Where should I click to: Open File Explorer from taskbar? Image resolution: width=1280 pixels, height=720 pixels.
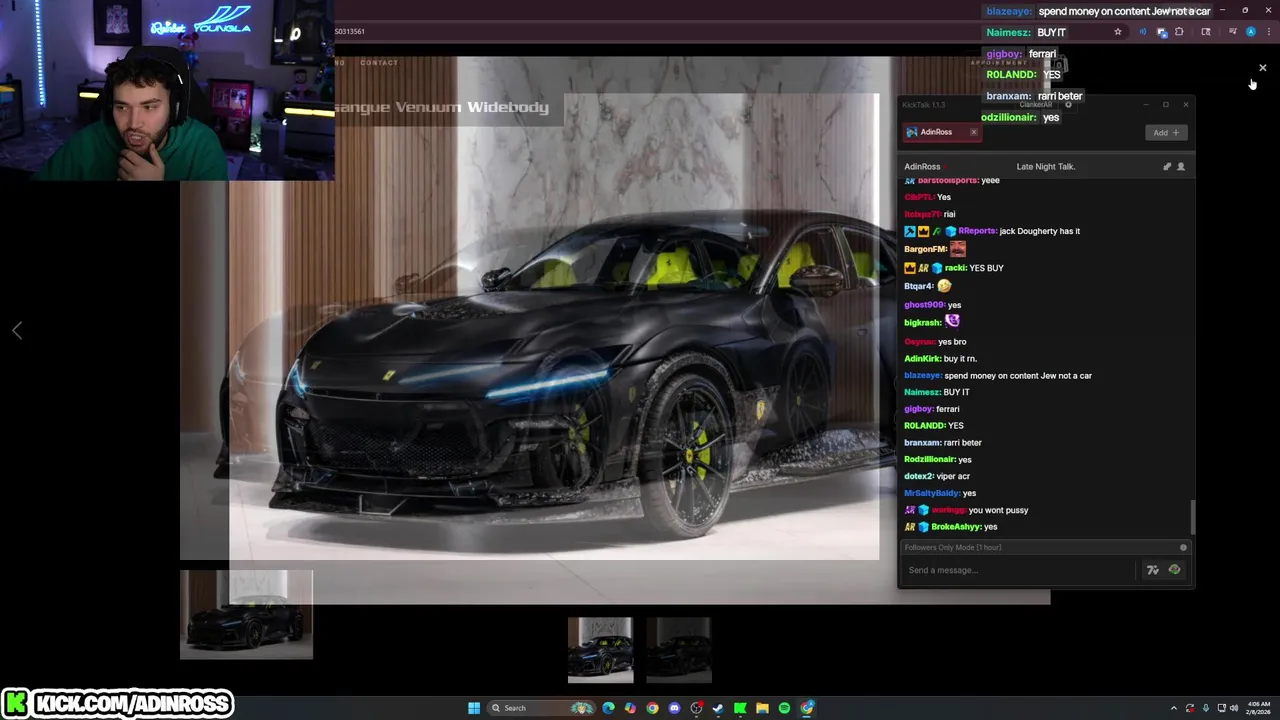[x=762, y=708]
